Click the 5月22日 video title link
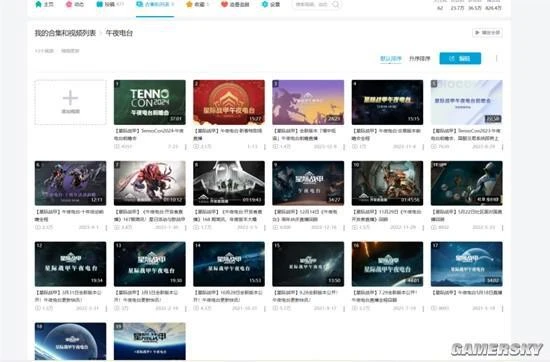The height and width of the screenshot is (362, 550). pos(467,215)
